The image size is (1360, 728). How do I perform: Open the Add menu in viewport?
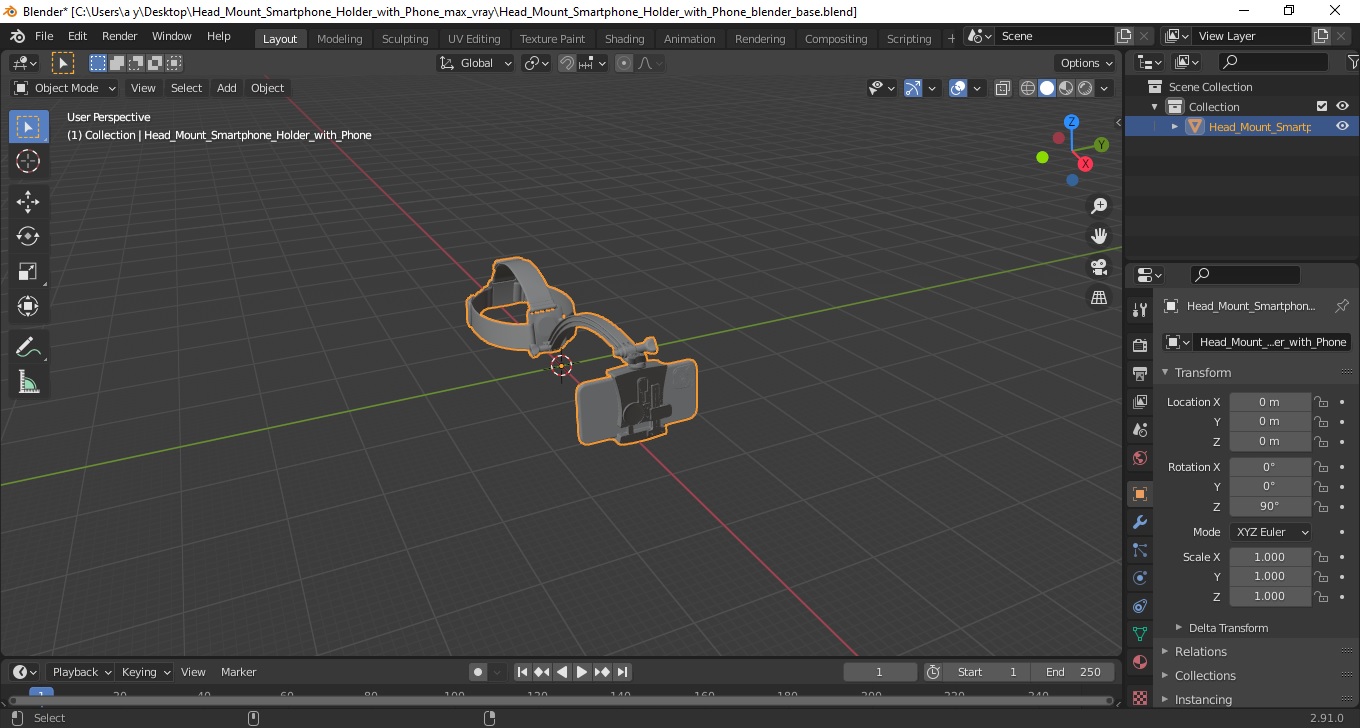227,88
